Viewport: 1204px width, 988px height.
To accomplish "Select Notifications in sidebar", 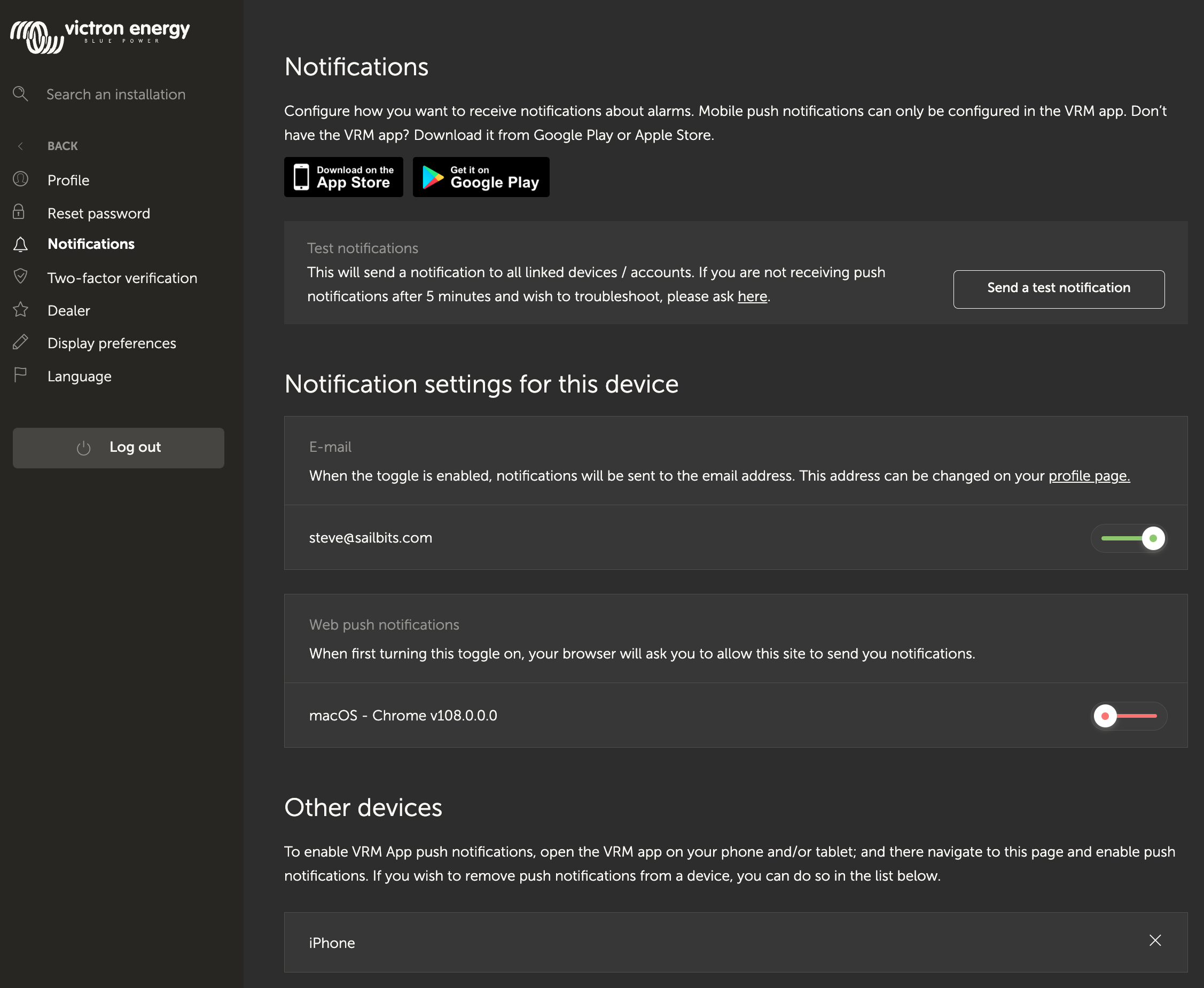I will pos(91,244).
